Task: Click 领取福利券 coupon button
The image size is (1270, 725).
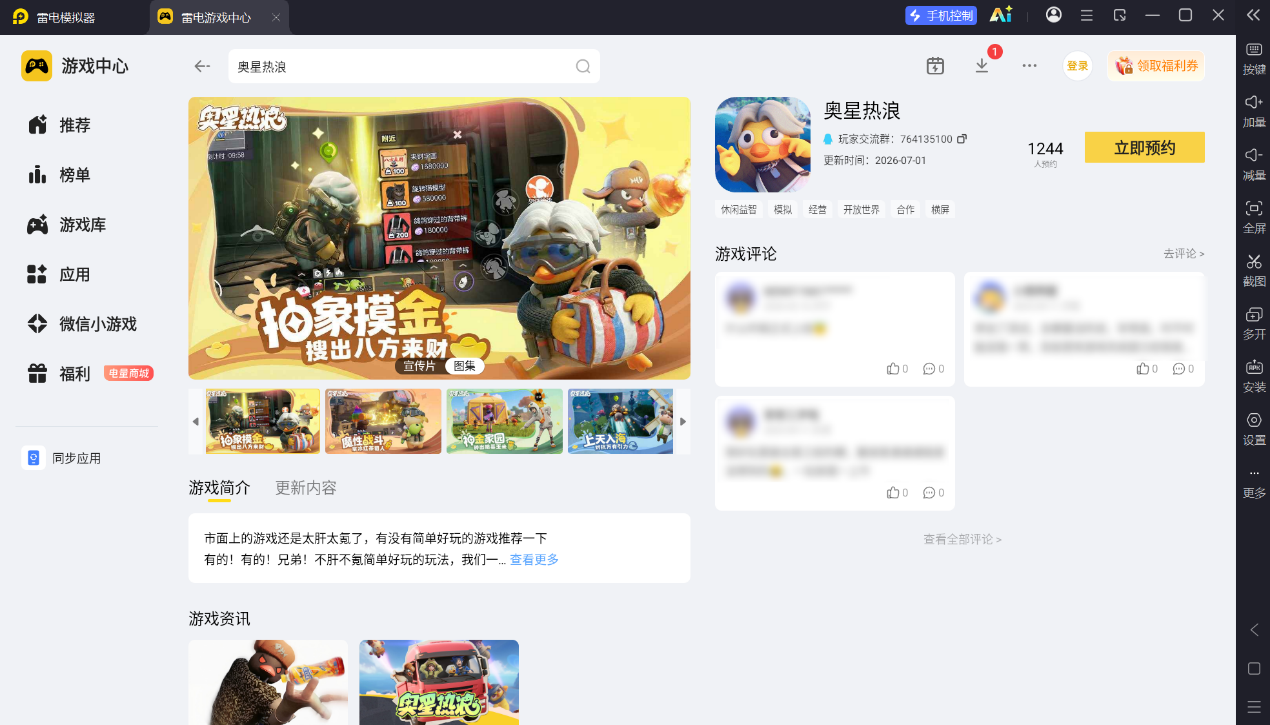Action: pyautogui.click(x=1156, y=66)
